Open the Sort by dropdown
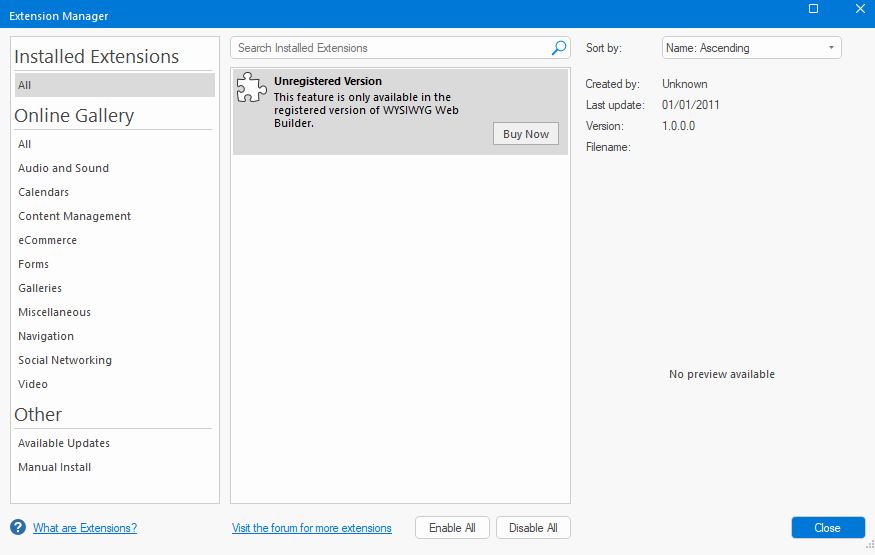This screenshot has width=875, height=555. 752,48
